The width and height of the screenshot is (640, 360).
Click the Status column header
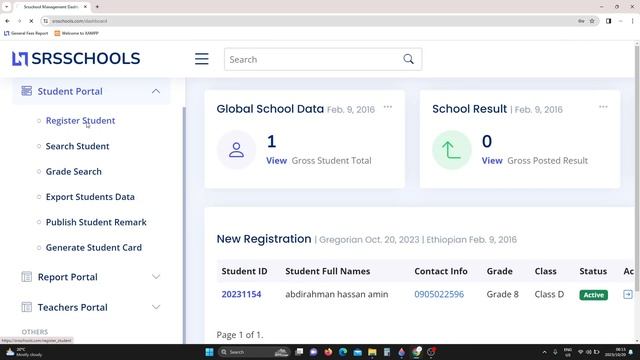593,271
